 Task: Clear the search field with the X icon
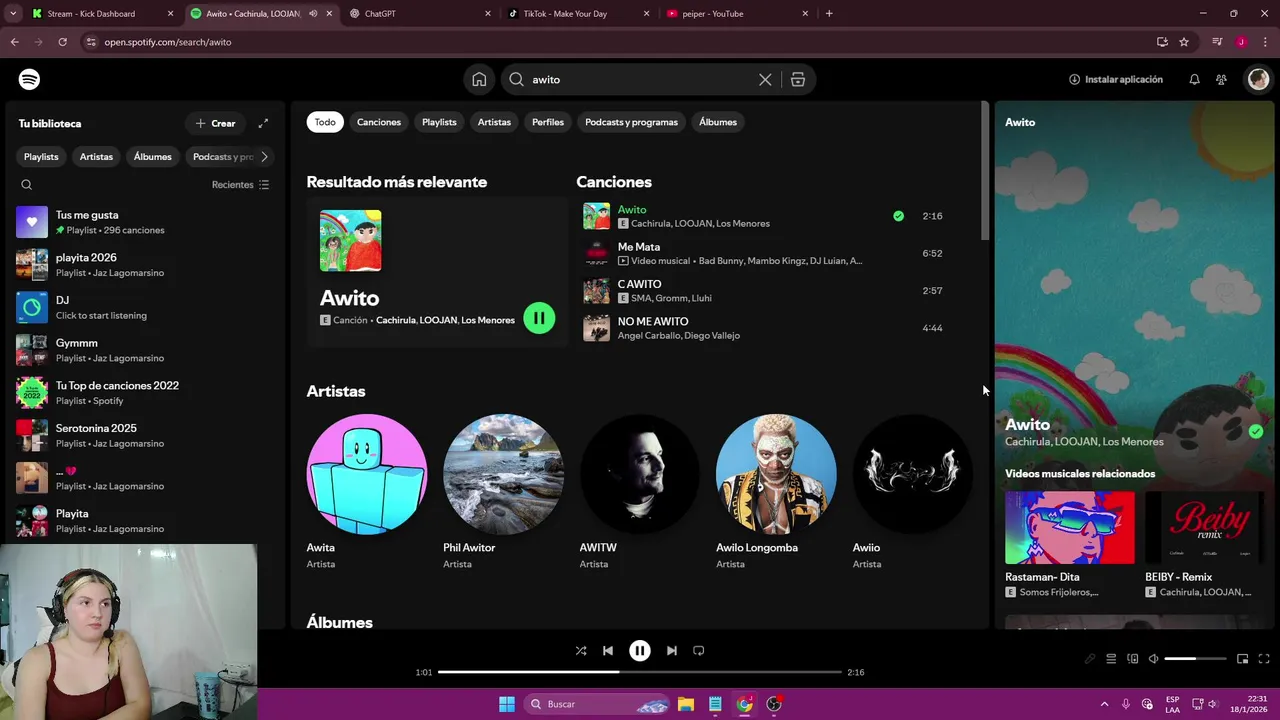coord(765,79)
